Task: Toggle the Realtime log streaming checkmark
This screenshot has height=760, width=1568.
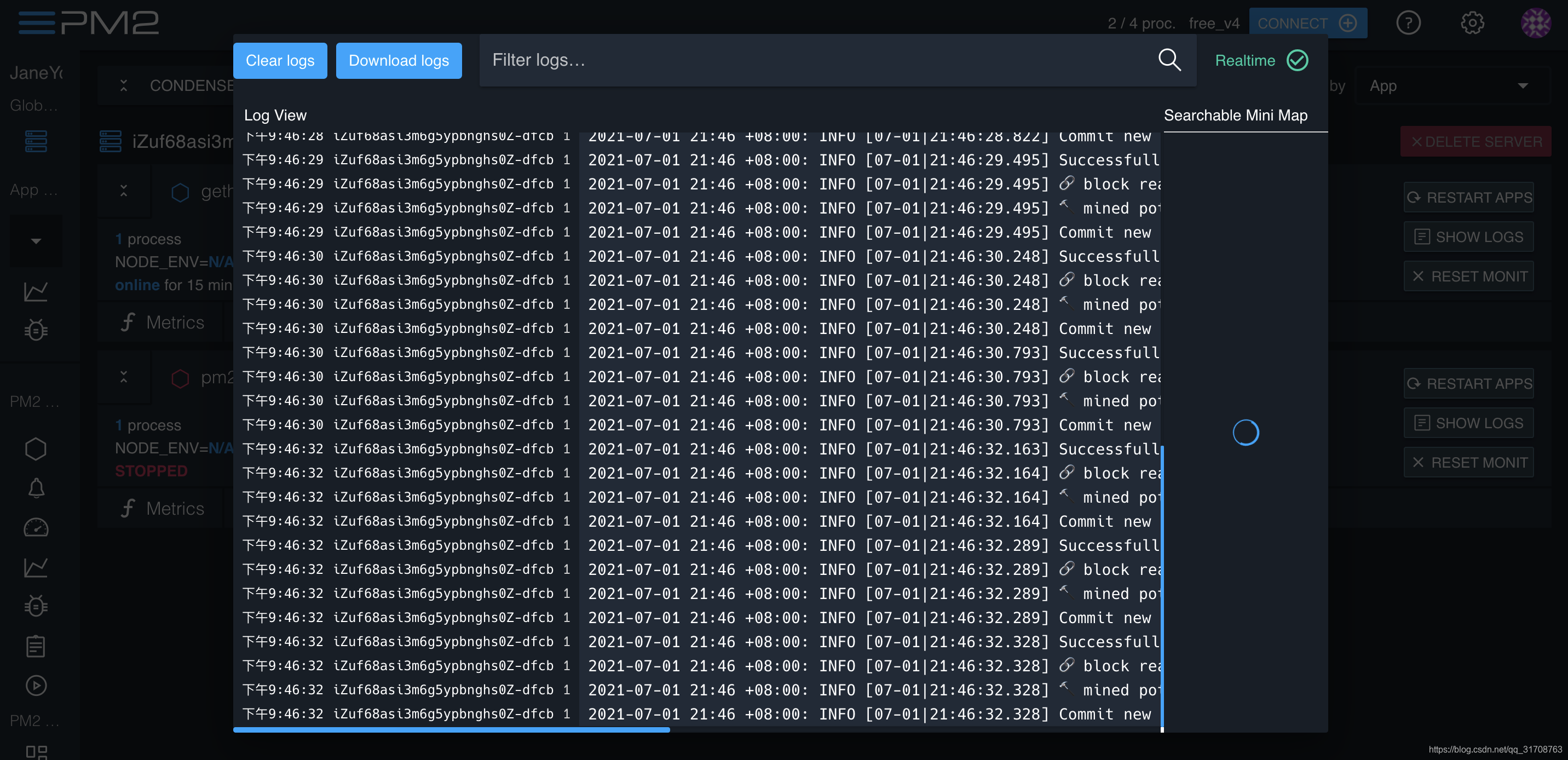Action: (1297, 60)
